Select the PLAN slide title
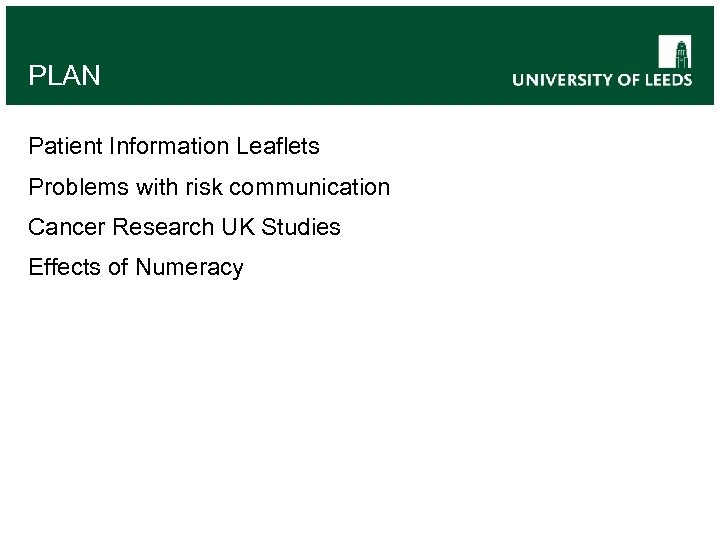 point(65,76)
